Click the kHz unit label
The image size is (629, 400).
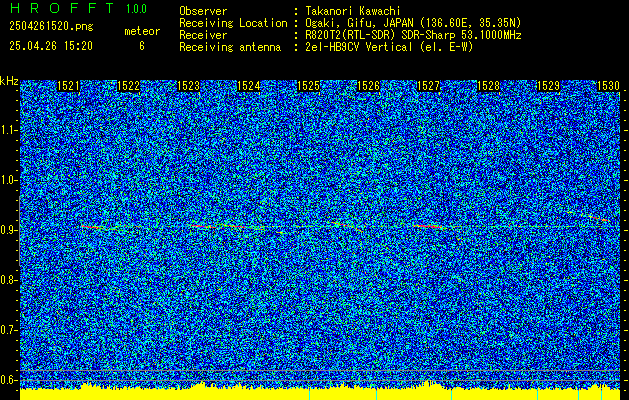click(9, 81)
